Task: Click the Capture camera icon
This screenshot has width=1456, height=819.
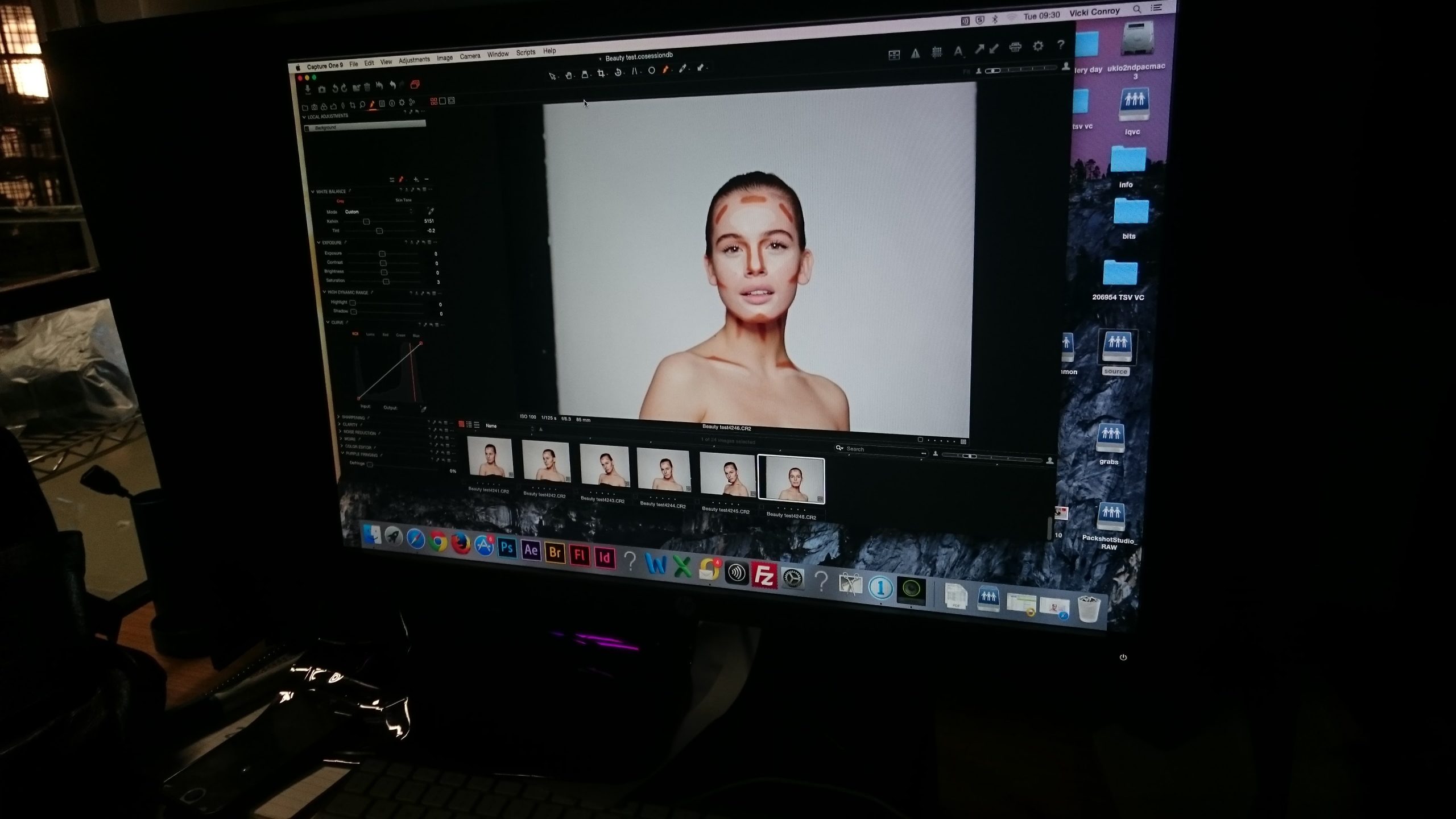Action: click(322, 89)
